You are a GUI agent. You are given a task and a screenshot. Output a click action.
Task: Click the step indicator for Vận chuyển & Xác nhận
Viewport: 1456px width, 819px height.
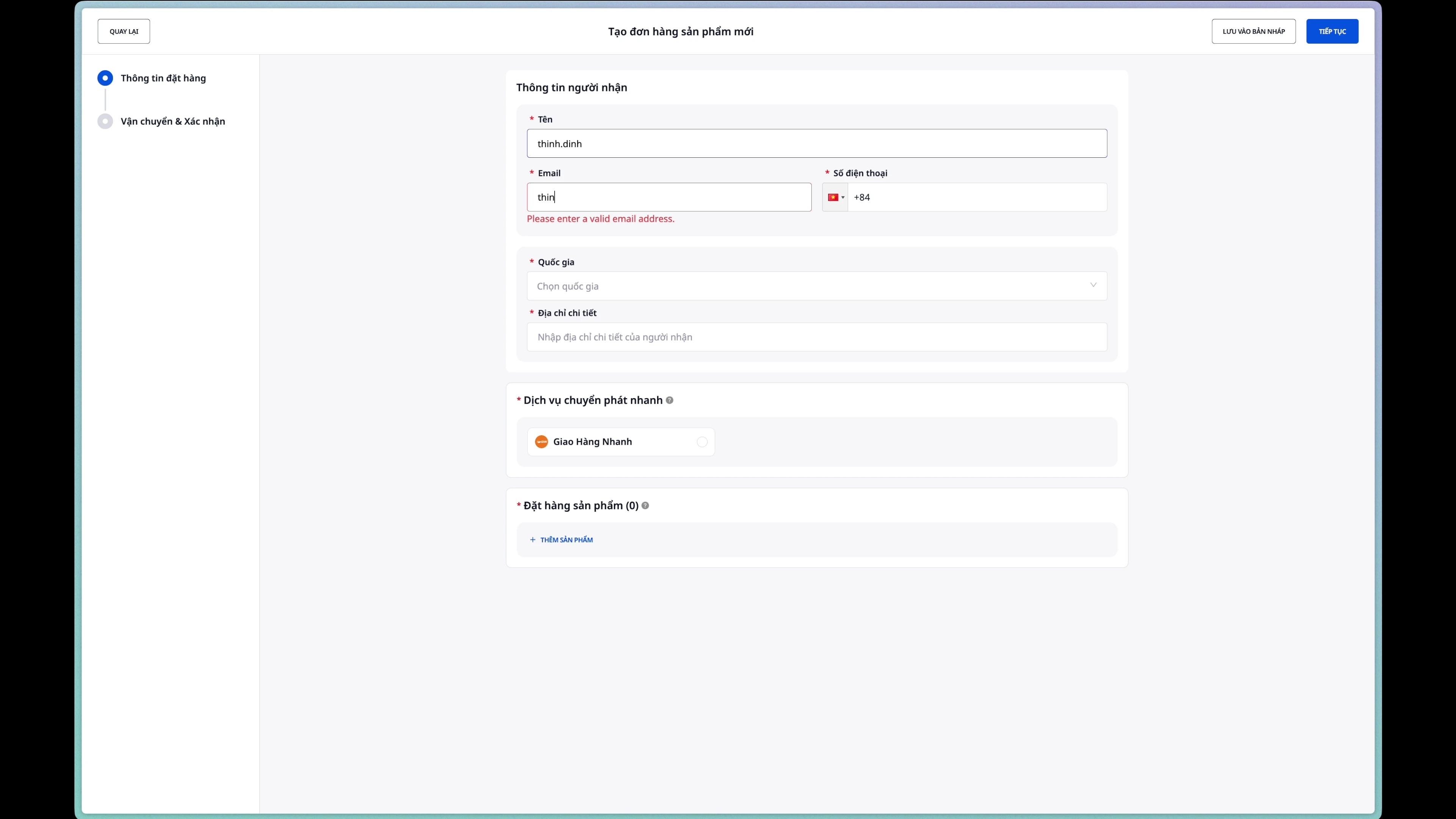coord(105,121)
